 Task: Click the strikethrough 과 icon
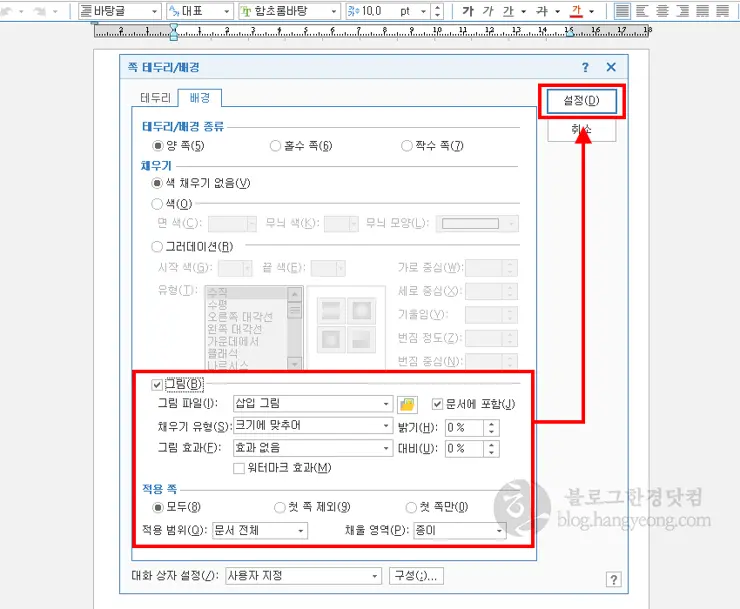542,11
